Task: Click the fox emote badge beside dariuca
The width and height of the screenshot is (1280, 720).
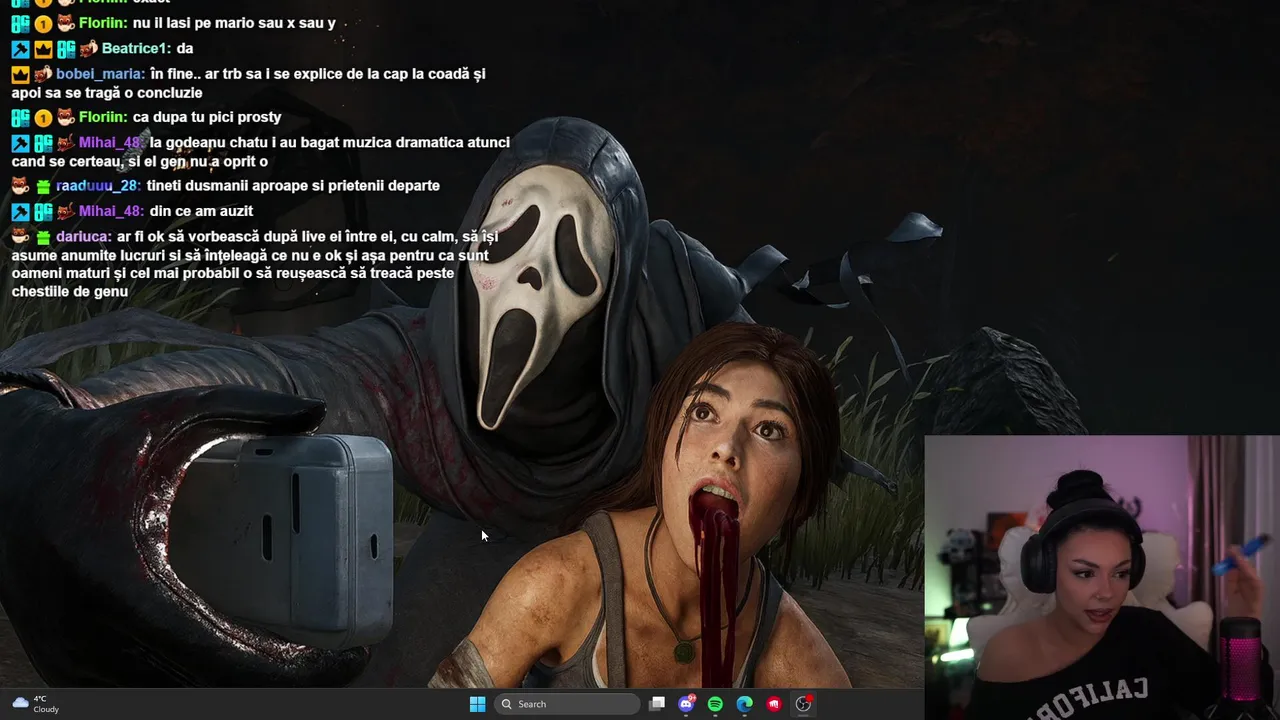Action: point(20,237)
